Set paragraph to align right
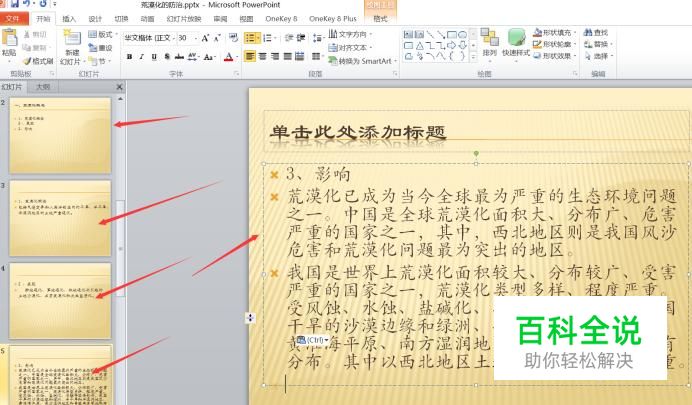 (275, 56)
